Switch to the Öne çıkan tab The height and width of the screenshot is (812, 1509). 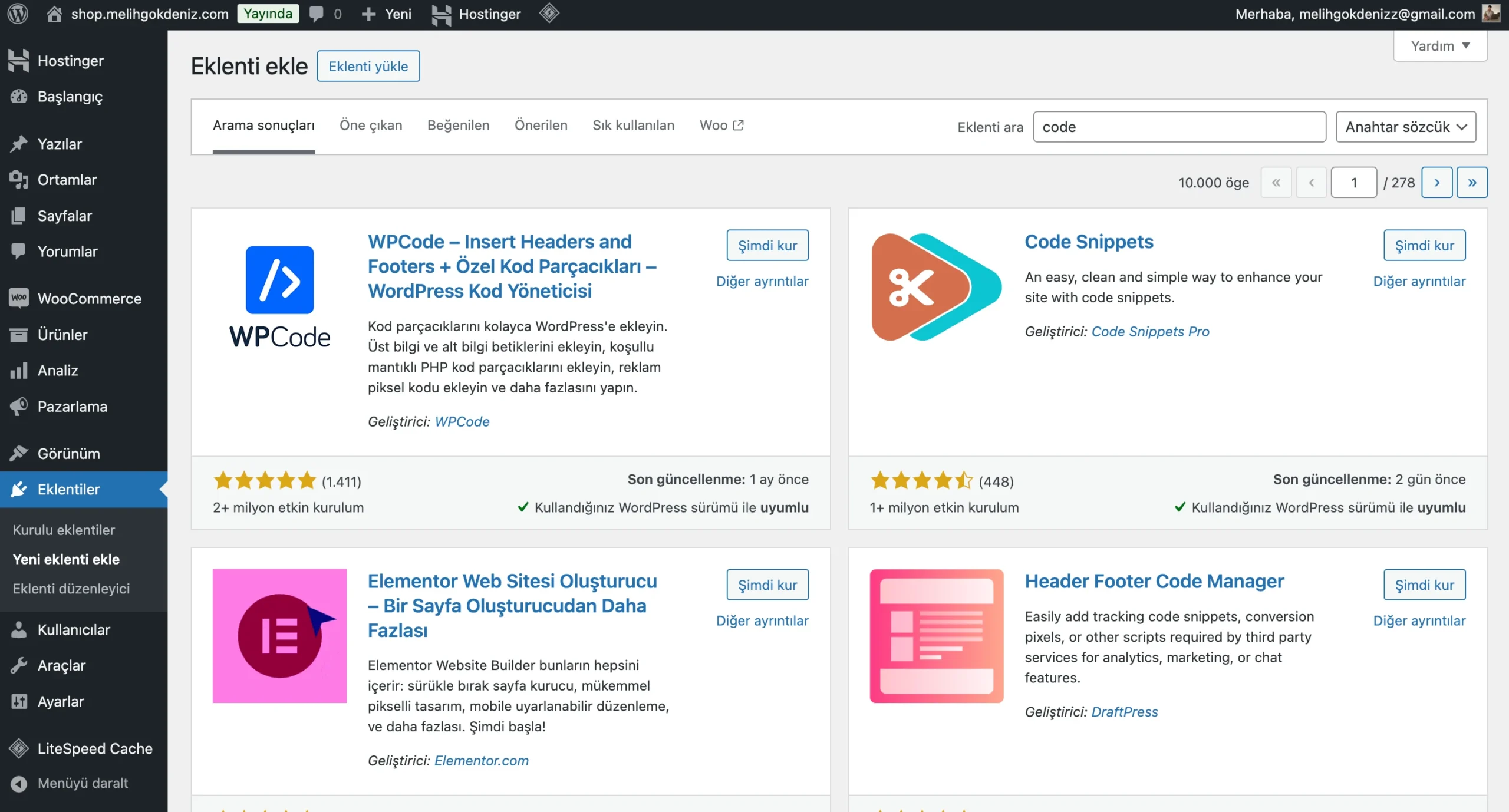pyautogui.click(x=371, y=126)
